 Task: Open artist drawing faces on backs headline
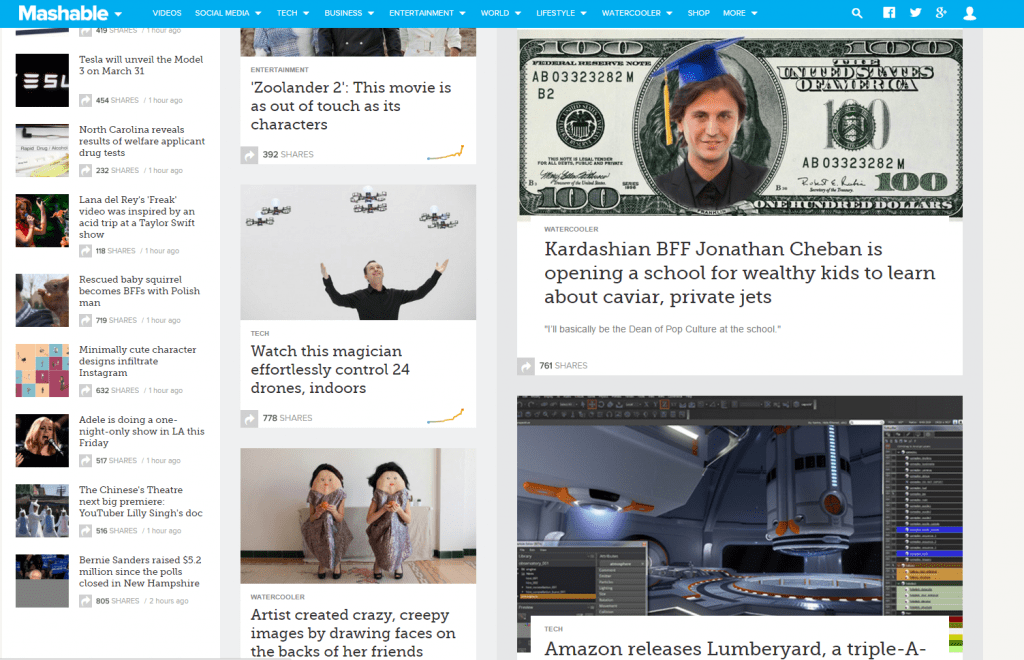(x=353, y=633)
